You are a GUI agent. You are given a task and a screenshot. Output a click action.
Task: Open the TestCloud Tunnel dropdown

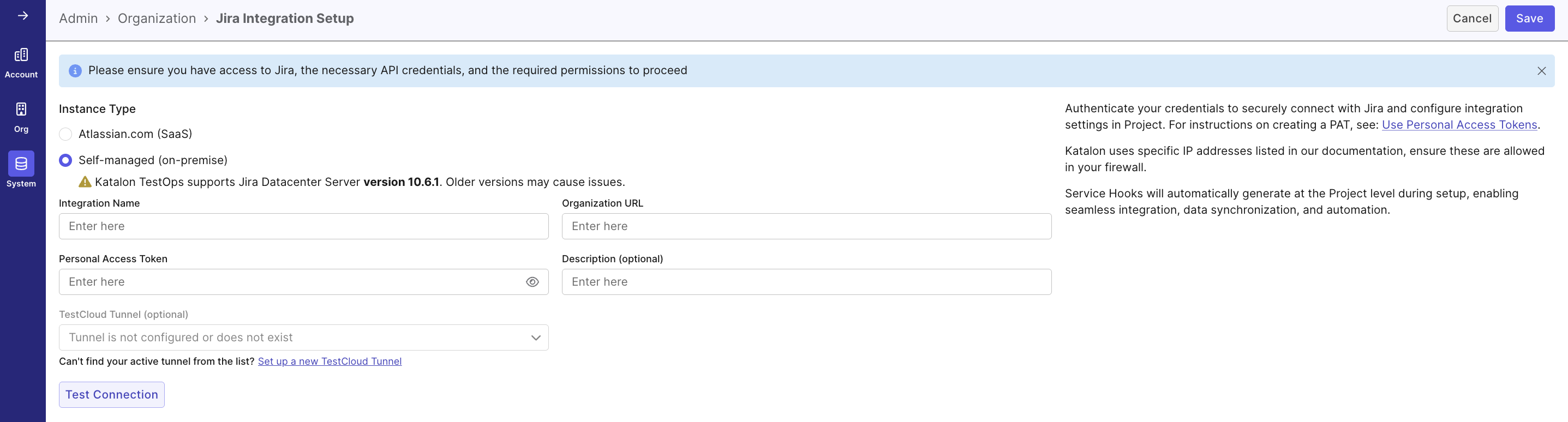click(304, 337)
